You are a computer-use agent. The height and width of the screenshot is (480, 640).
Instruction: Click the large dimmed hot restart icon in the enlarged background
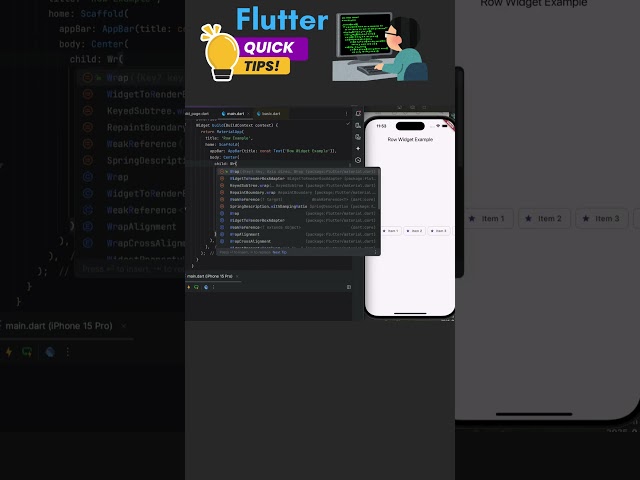point(27,352)
